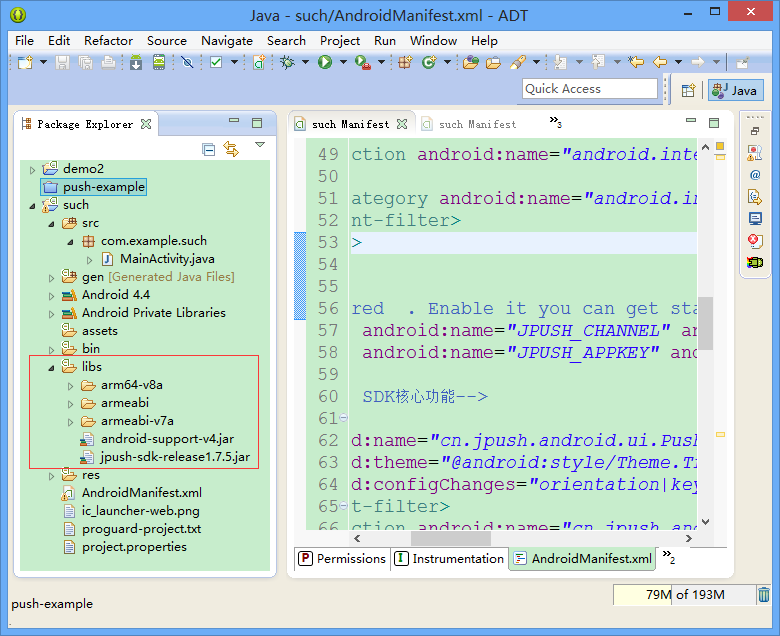Click the Quick Access field
The image size is (780, 636).
coord(589,89)
